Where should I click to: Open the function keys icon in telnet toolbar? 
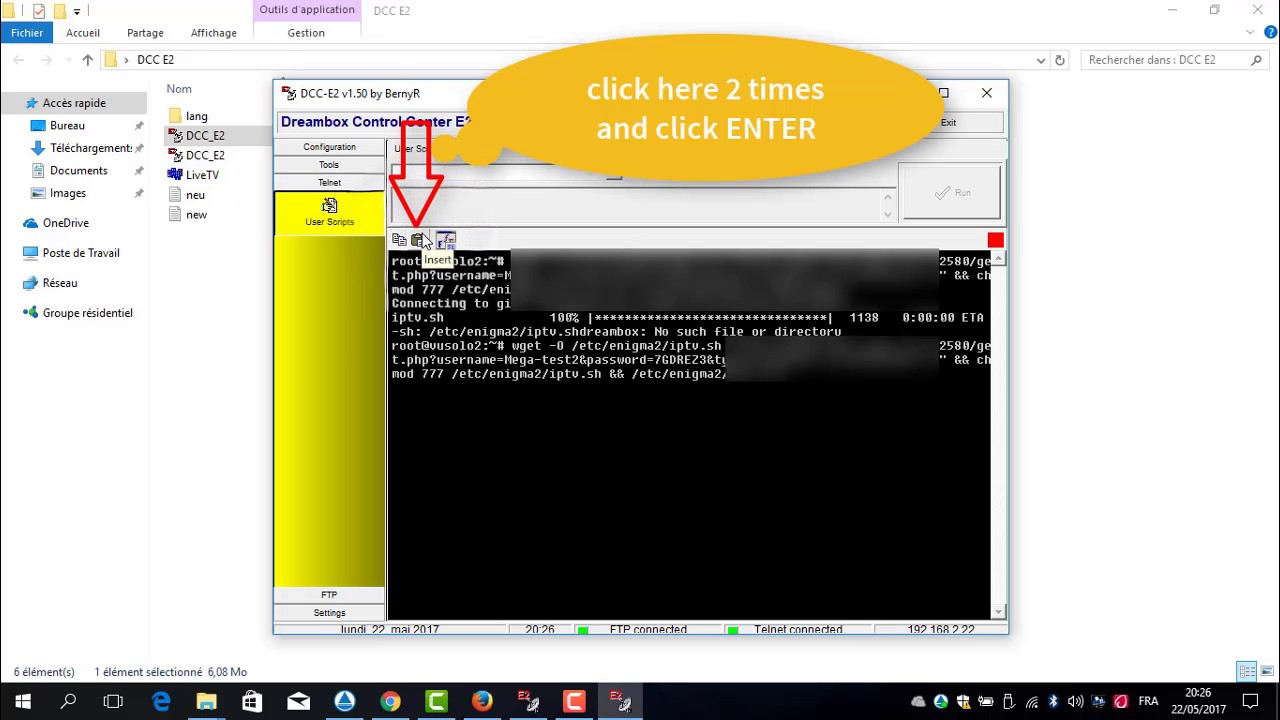point(446,240)
